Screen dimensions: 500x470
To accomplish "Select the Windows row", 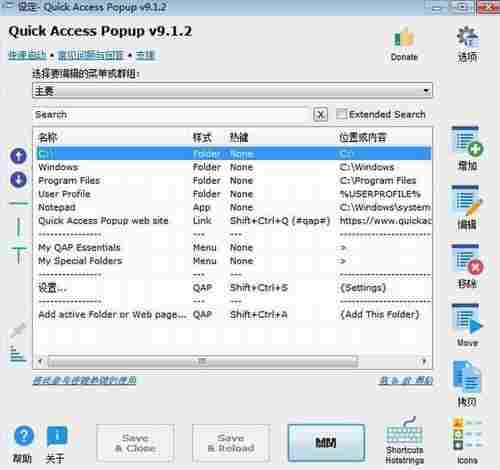I will [234, 167].
